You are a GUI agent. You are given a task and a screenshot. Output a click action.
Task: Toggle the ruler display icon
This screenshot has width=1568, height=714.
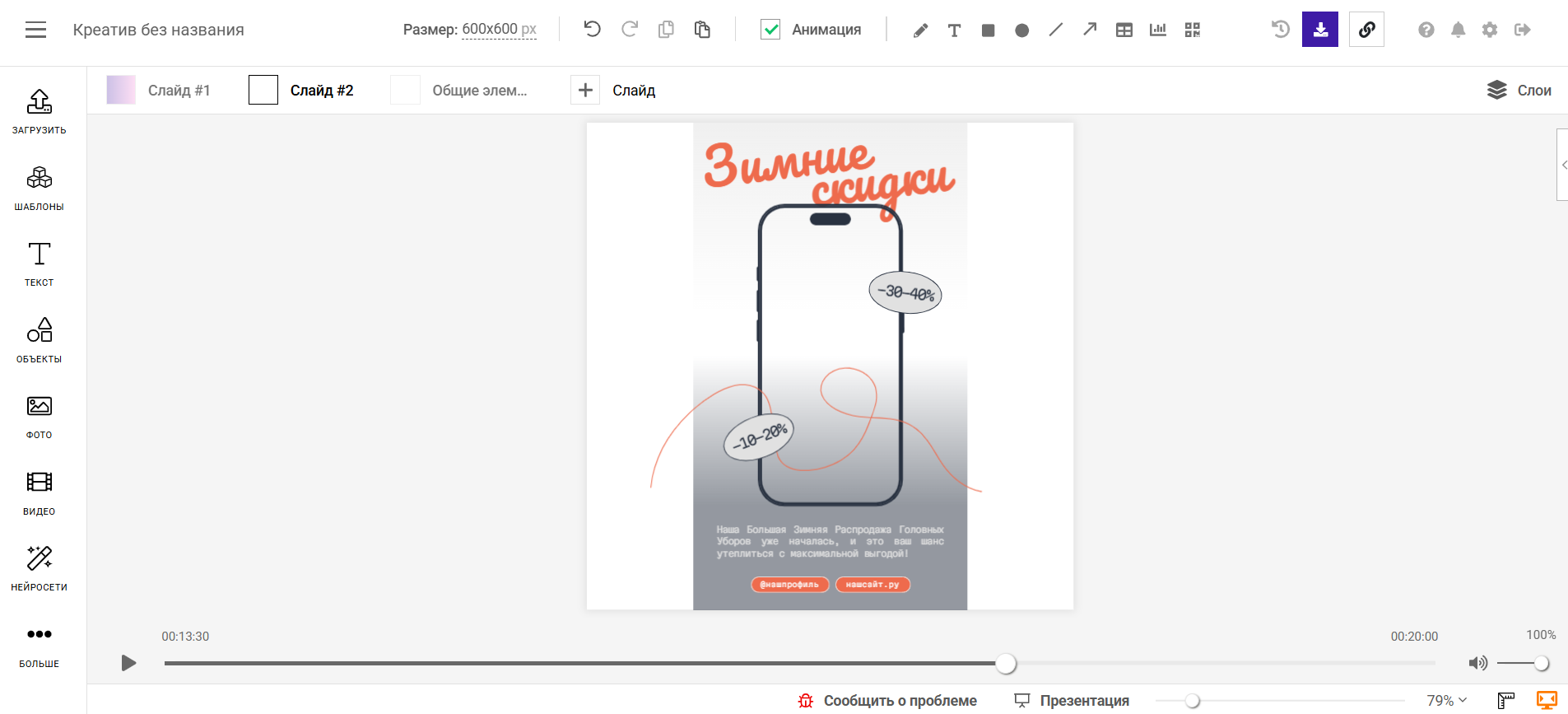coord(1505,701)
